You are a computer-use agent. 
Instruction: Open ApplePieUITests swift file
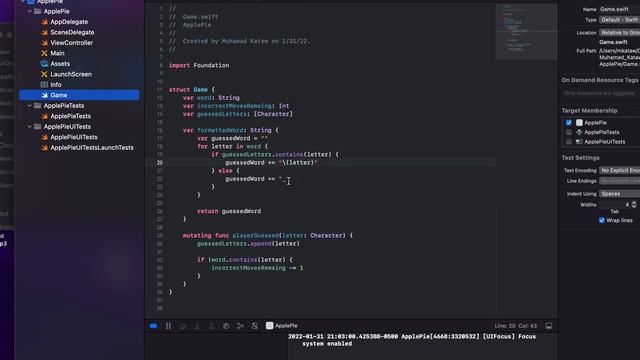pyautogui.click(x=74, y=137)
